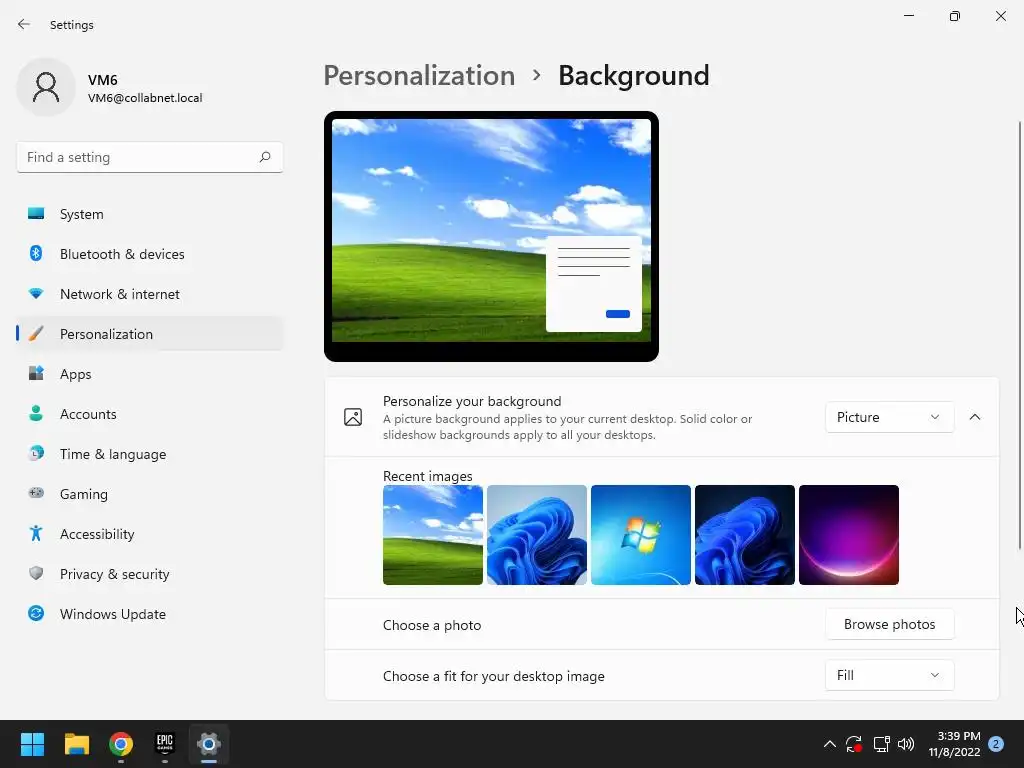Click the Accessibility figure icon
1024x768 pixels.
(36, 534)
